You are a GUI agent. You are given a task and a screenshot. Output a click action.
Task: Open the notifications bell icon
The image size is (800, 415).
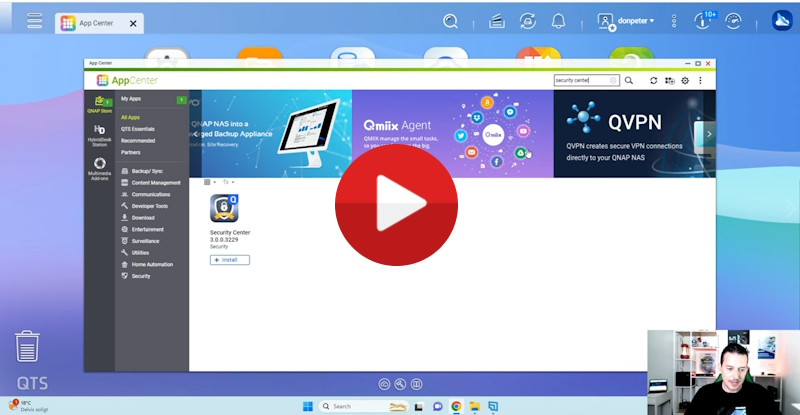(x=559, y=21)
